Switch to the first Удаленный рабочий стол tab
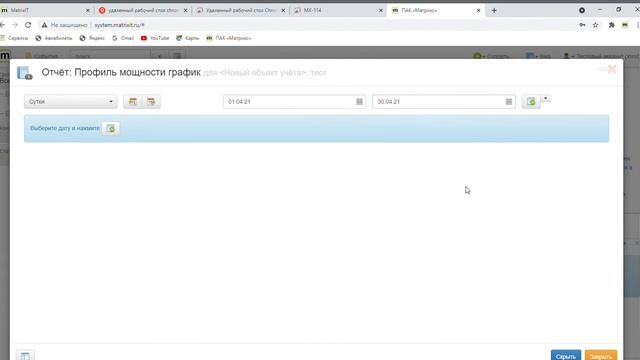The height and width of the screenshot is (360, 640). point(142,10)
